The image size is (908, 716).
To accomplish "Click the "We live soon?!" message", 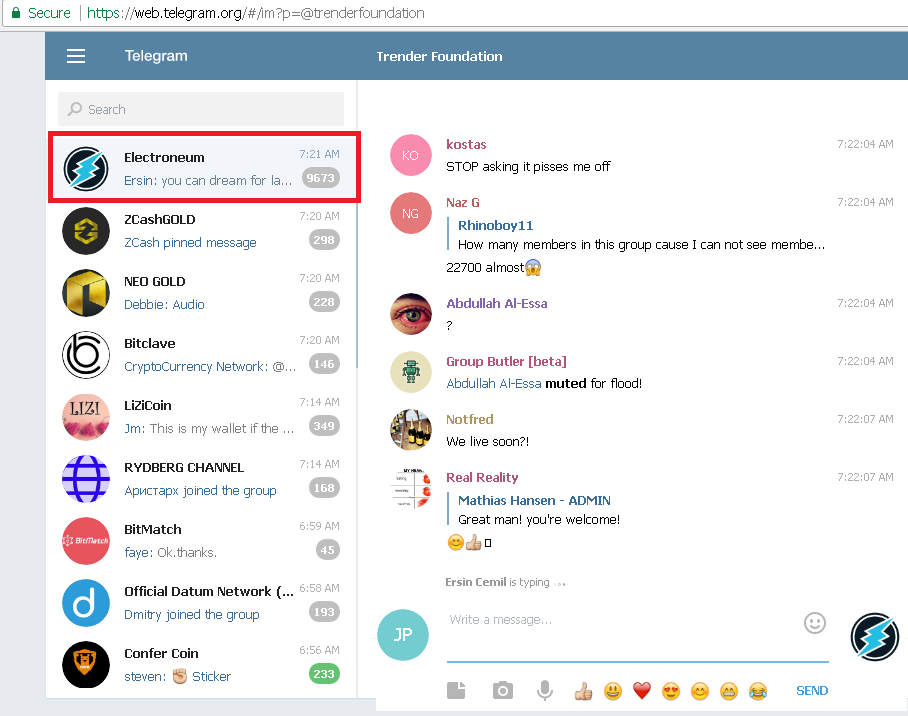I will click(x=488, y=441).
